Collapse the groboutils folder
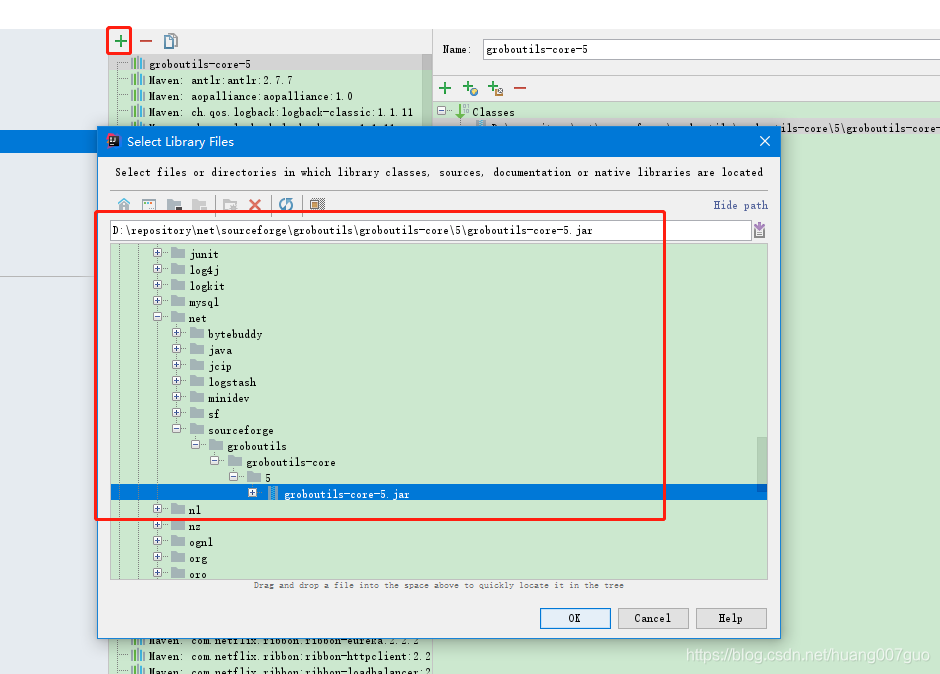Viewport: 940px width, 674px height. 195,444
